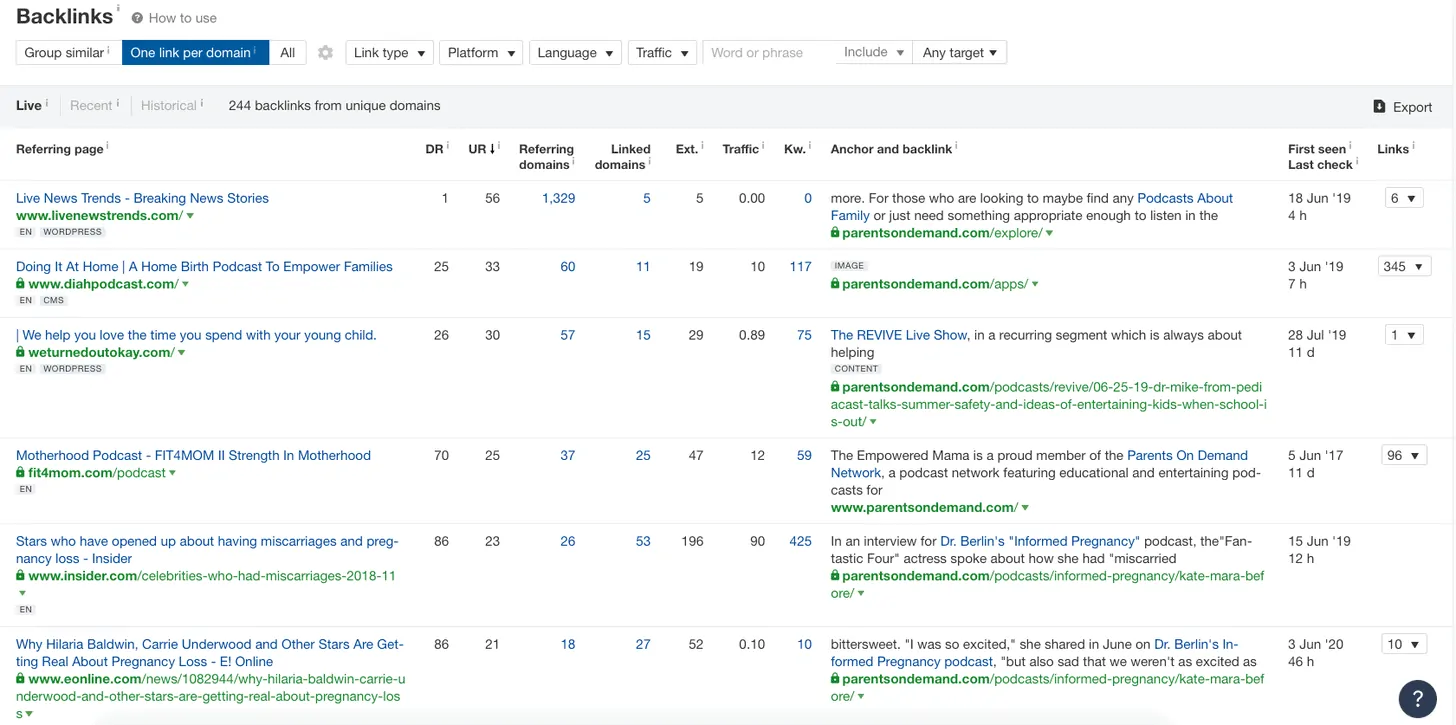
Task: Click the IMAGE tag in diahpodcast row
Action: pos(849,266)
